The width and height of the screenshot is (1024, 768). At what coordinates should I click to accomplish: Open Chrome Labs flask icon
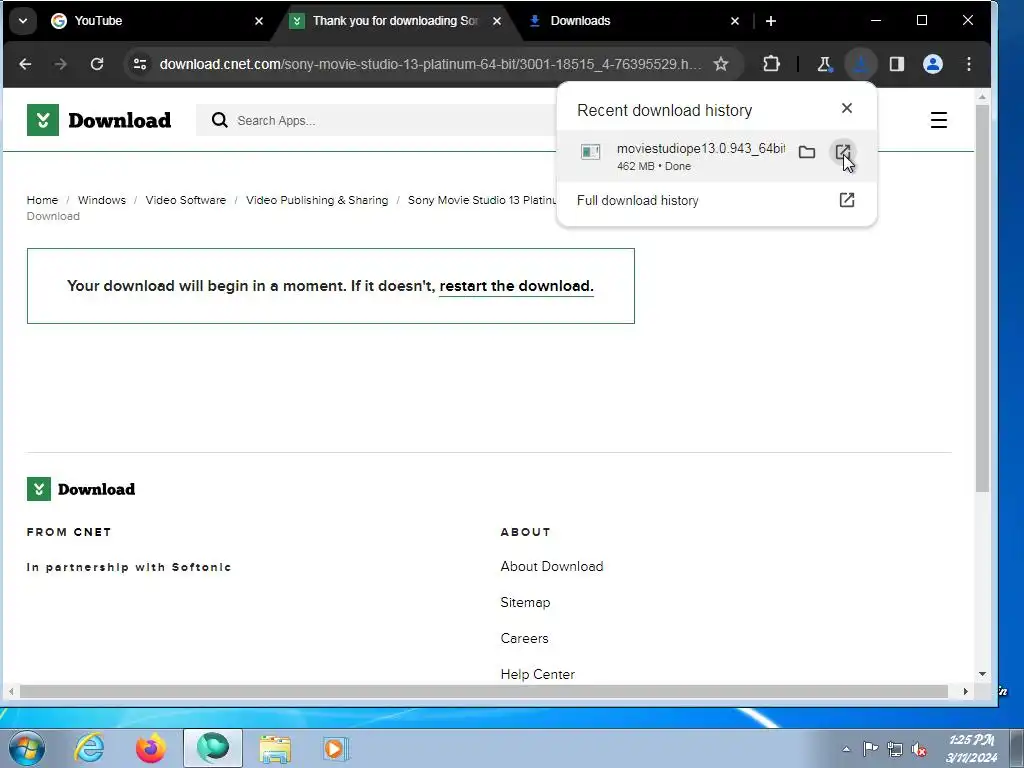pyautogui.click(x=824, y=64)
